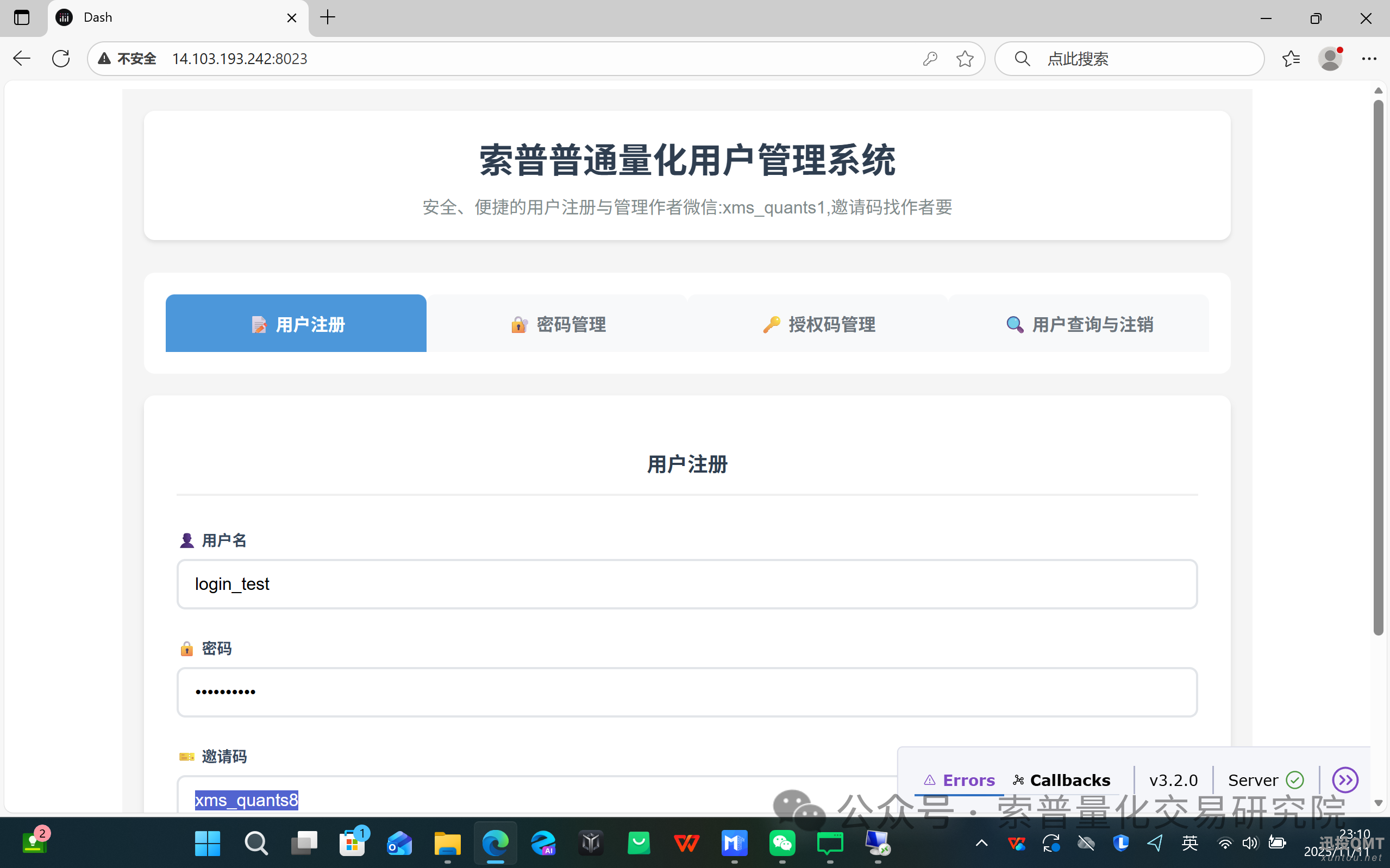Open WeChat from the taskbar
Screen dimensions: 1390x868
coord(782,842)
